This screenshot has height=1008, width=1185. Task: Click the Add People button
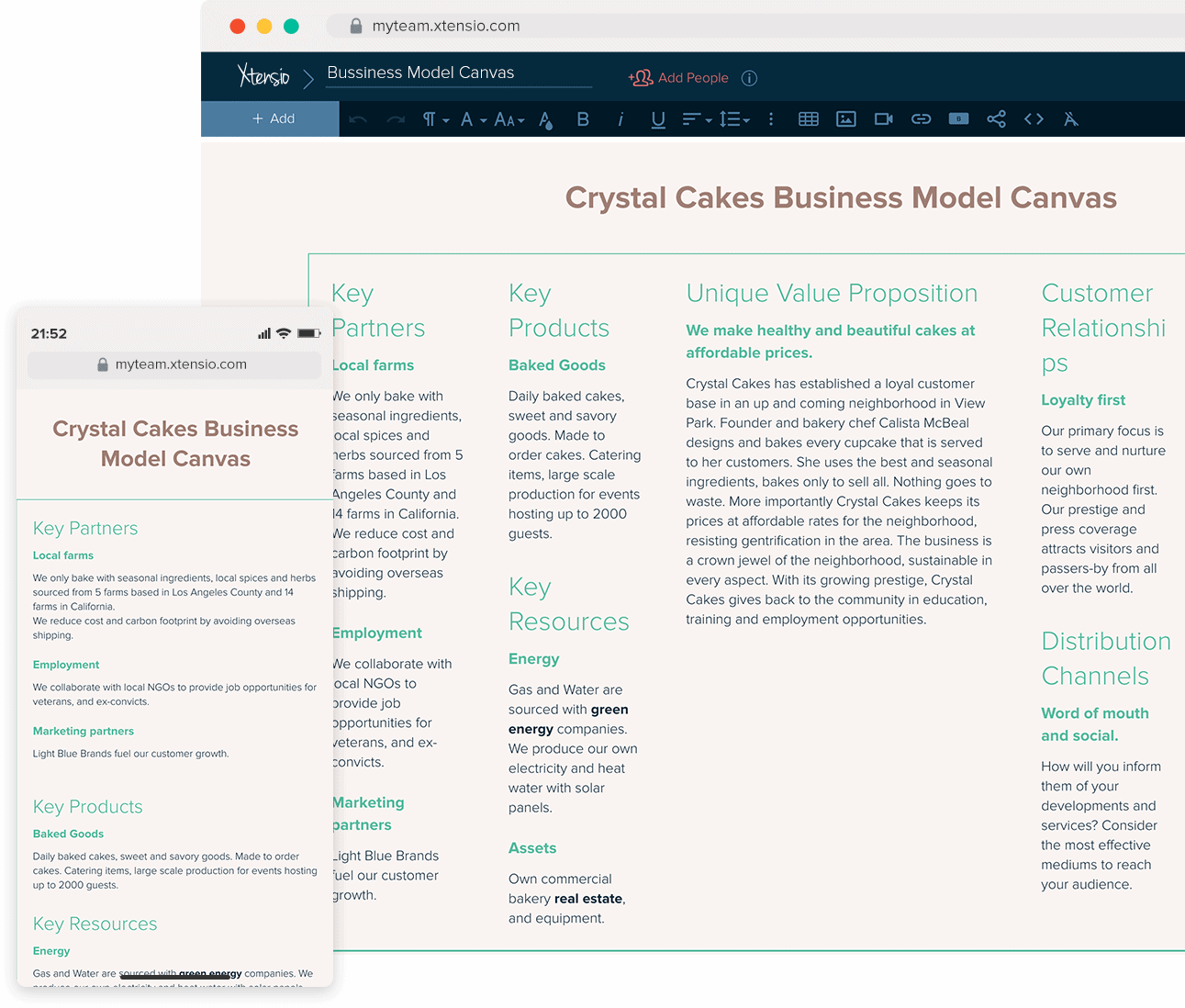point(679,77)
